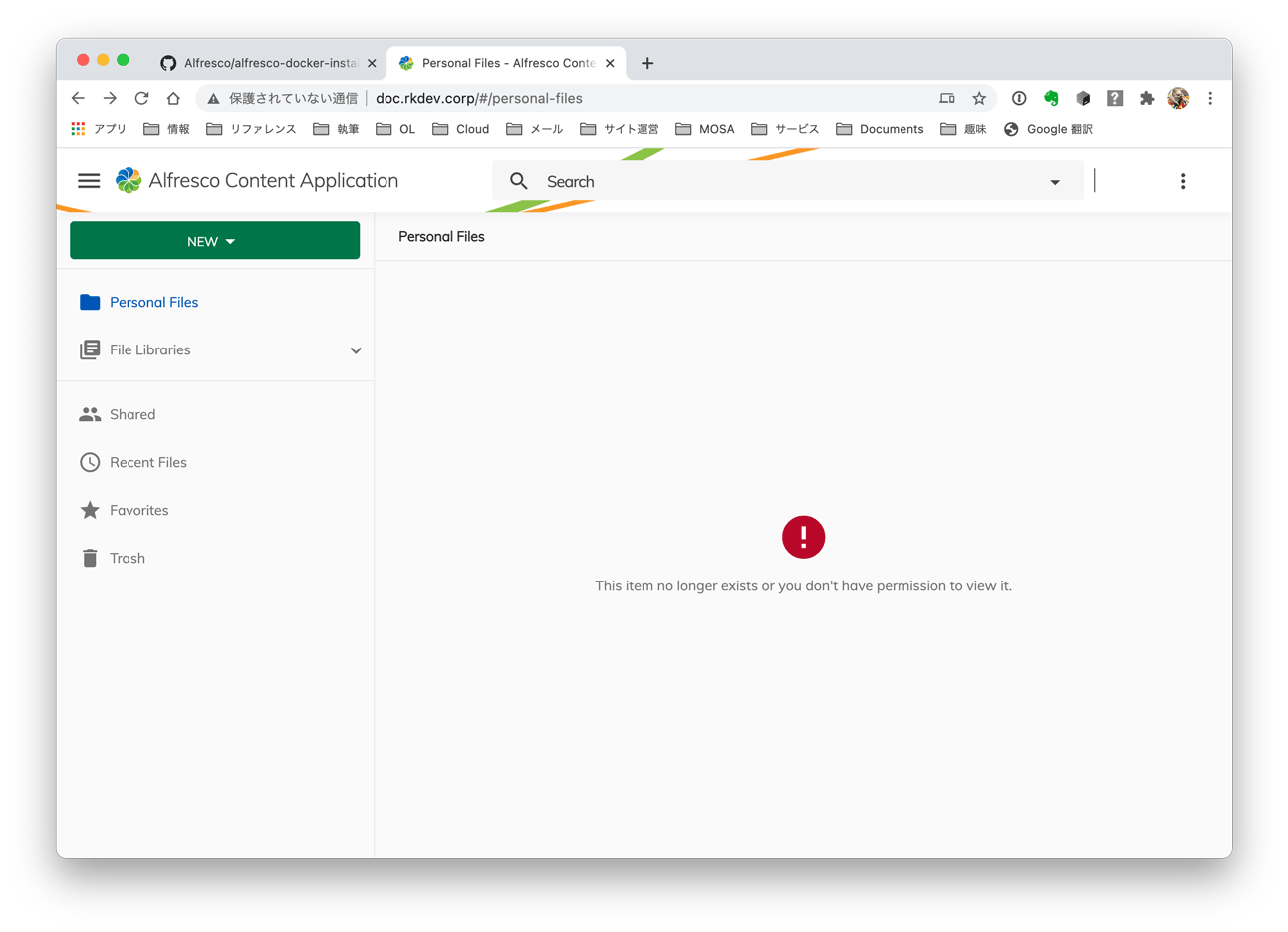The image size is (1288, 932).
Task: Open the Chrome profile avatar
Action: tap(1178, 98)
